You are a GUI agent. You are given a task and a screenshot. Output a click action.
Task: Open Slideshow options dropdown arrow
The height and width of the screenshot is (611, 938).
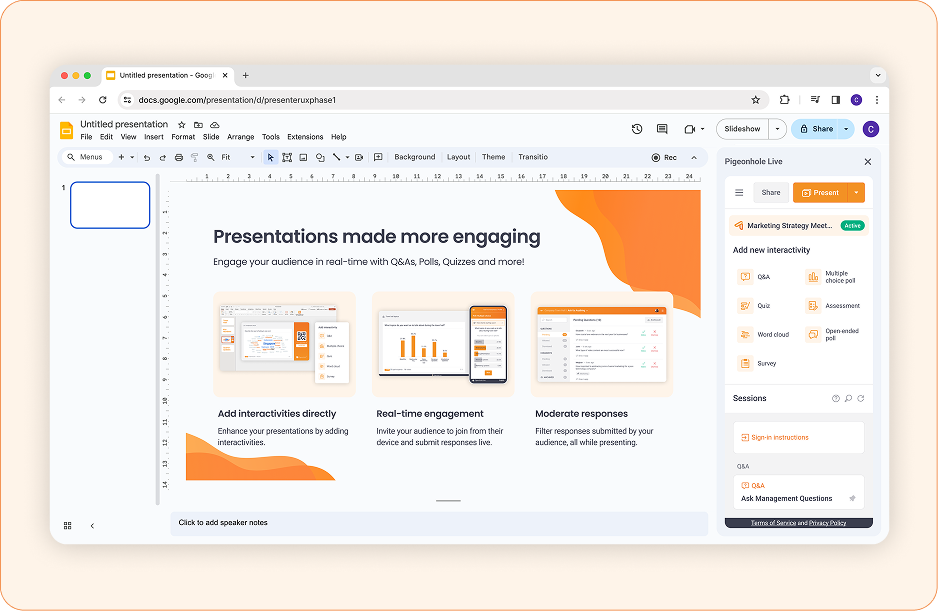(777, 129)
